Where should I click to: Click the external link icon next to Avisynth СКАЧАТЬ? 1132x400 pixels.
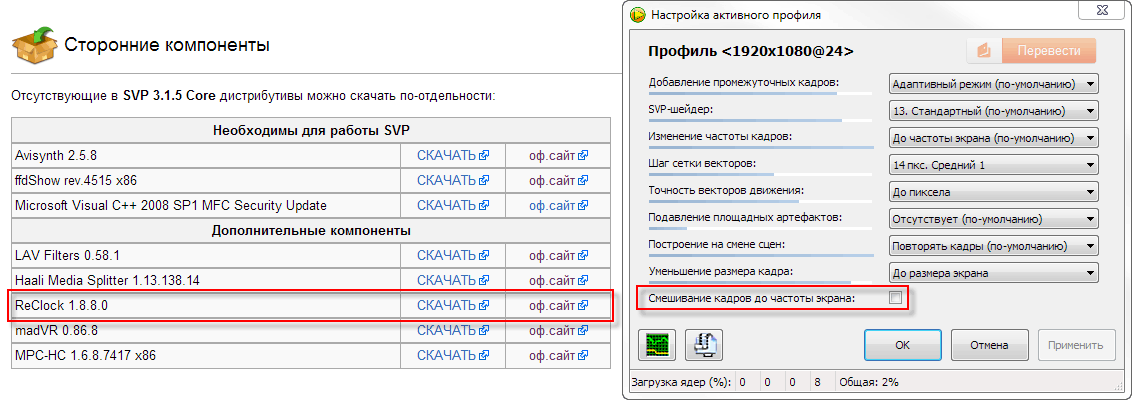coord(484,156)
